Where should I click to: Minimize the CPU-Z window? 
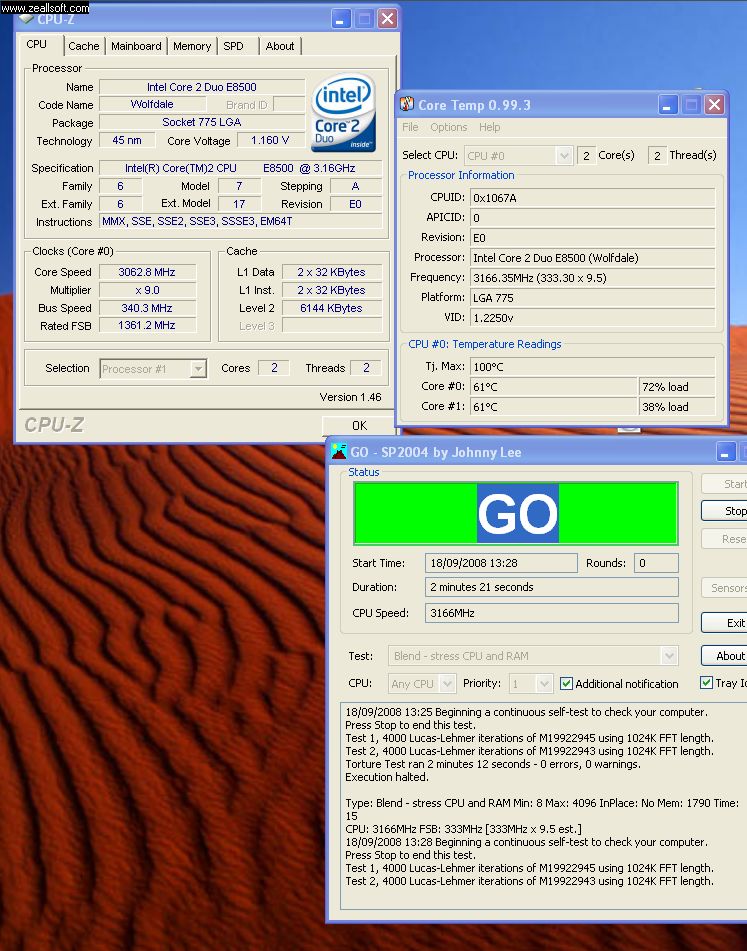[341, 18]
